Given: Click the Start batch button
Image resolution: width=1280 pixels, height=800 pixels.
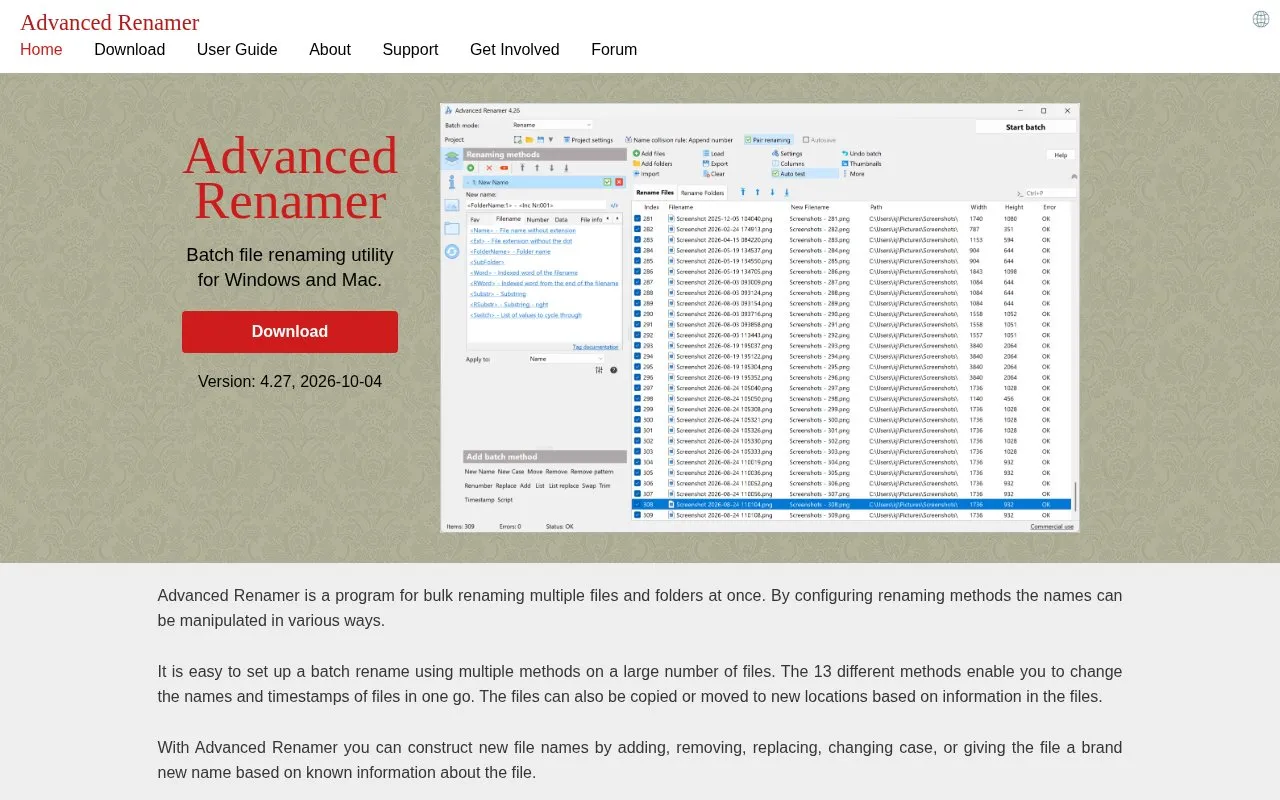Looking at the screenshot, I should click(x=1026, y=127).
